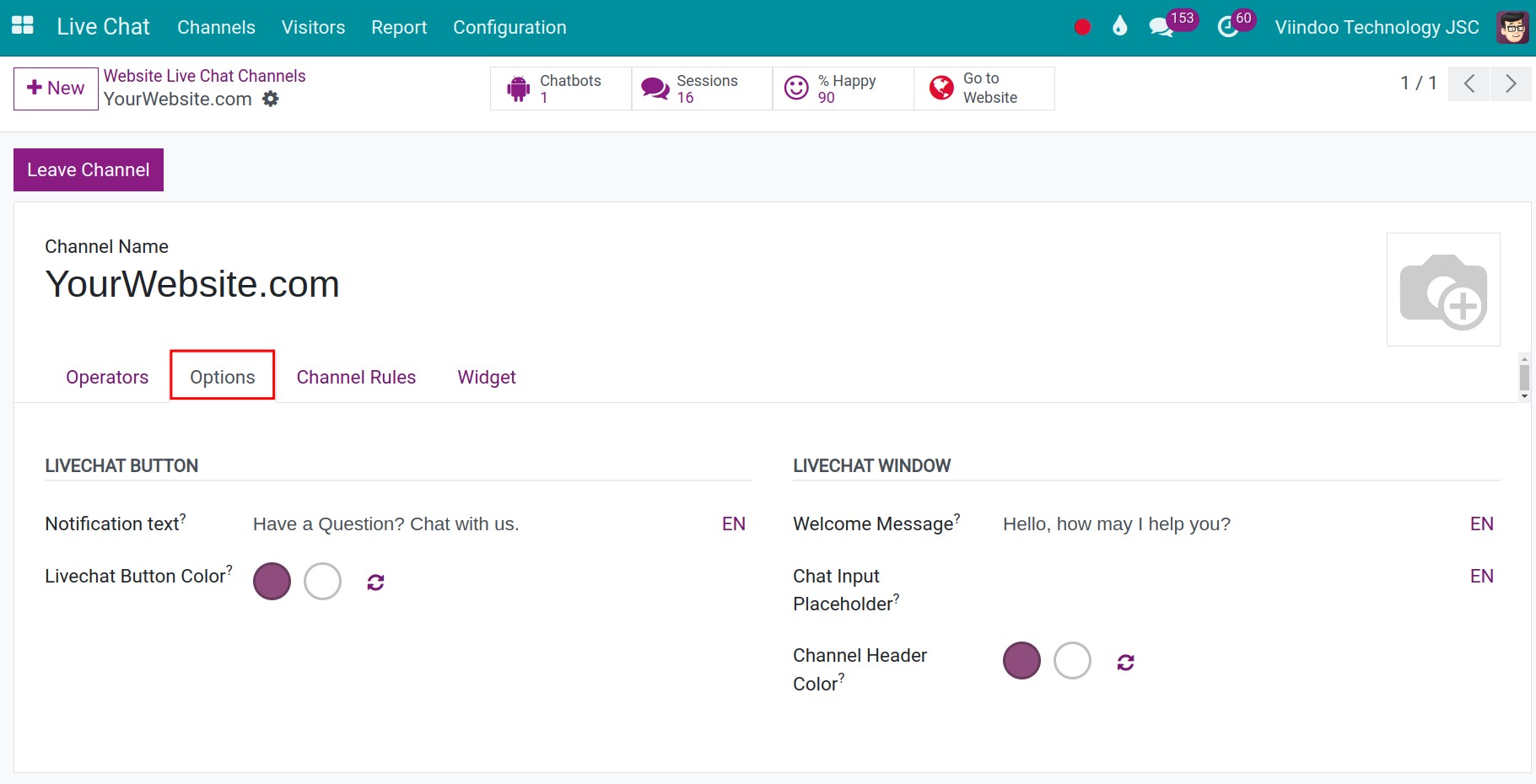Screen dimensions: 1536x784
Task: Reset Livechat Button Color with refresh icon
Action: coord(375,581)
